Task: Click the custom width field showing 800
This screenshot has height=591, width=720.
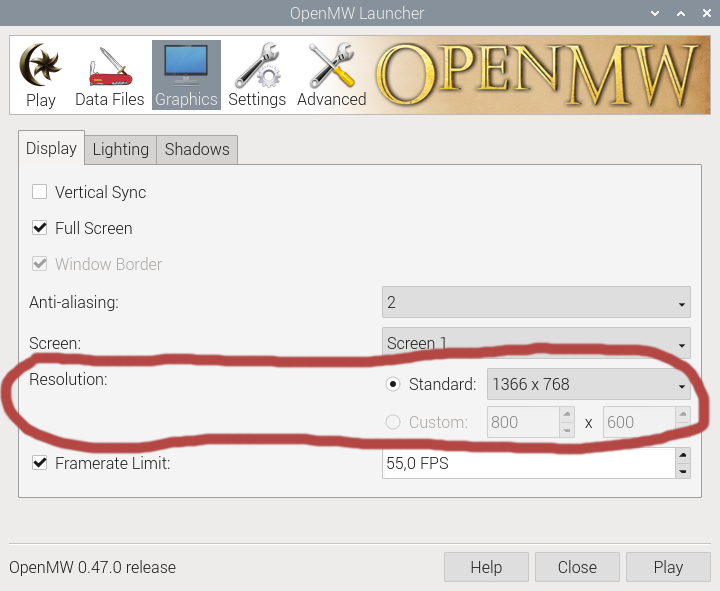Action: [523, 422]
